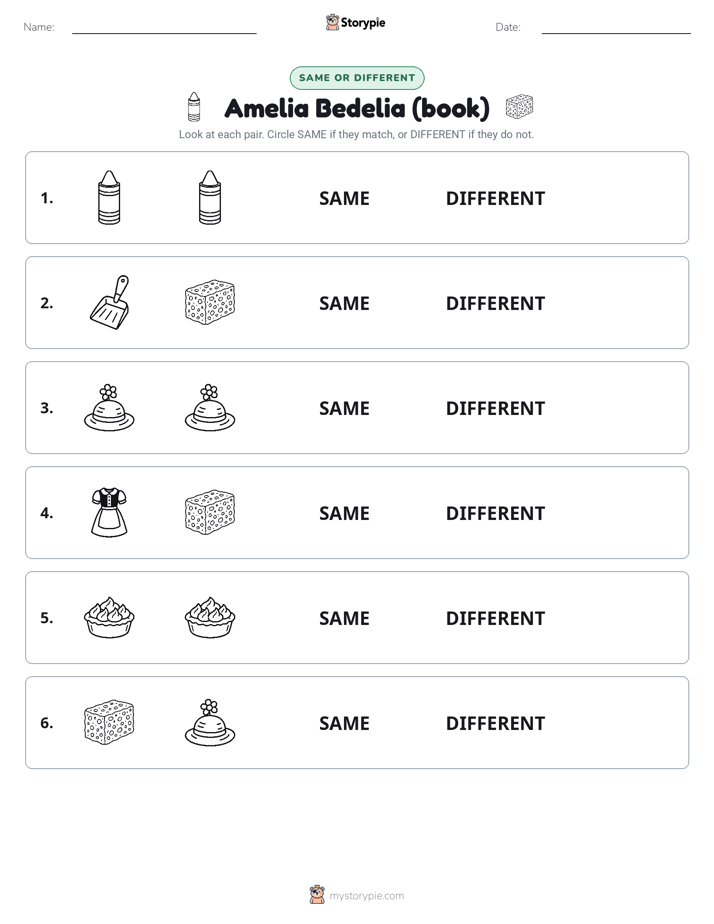The image size is (714, 924).
Task: Select SAME for pair 5
Action: coord(344,618)
